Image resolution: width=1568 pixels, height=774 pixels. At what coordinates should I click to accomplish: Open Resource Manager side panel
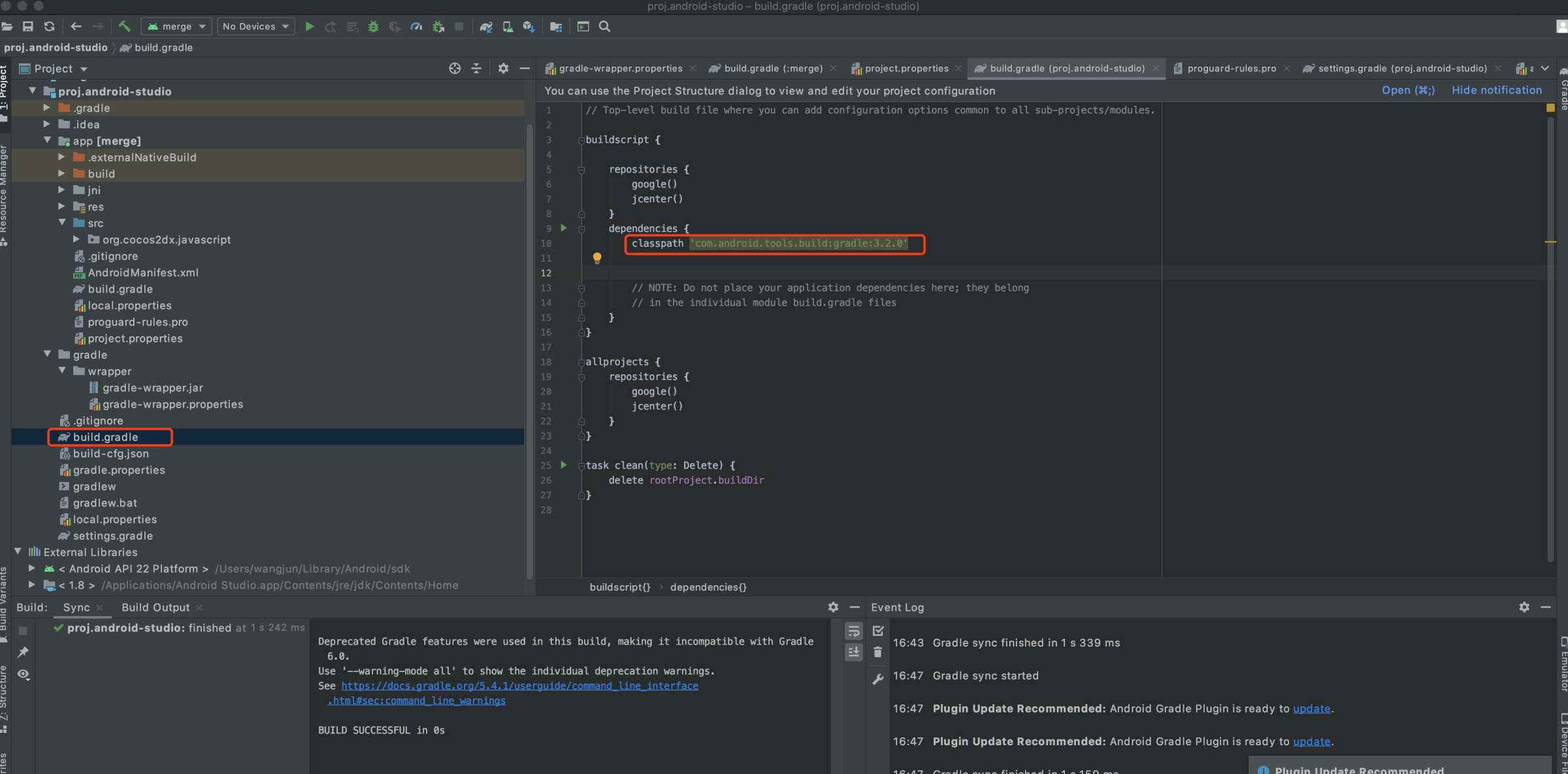tap(4, 194)
